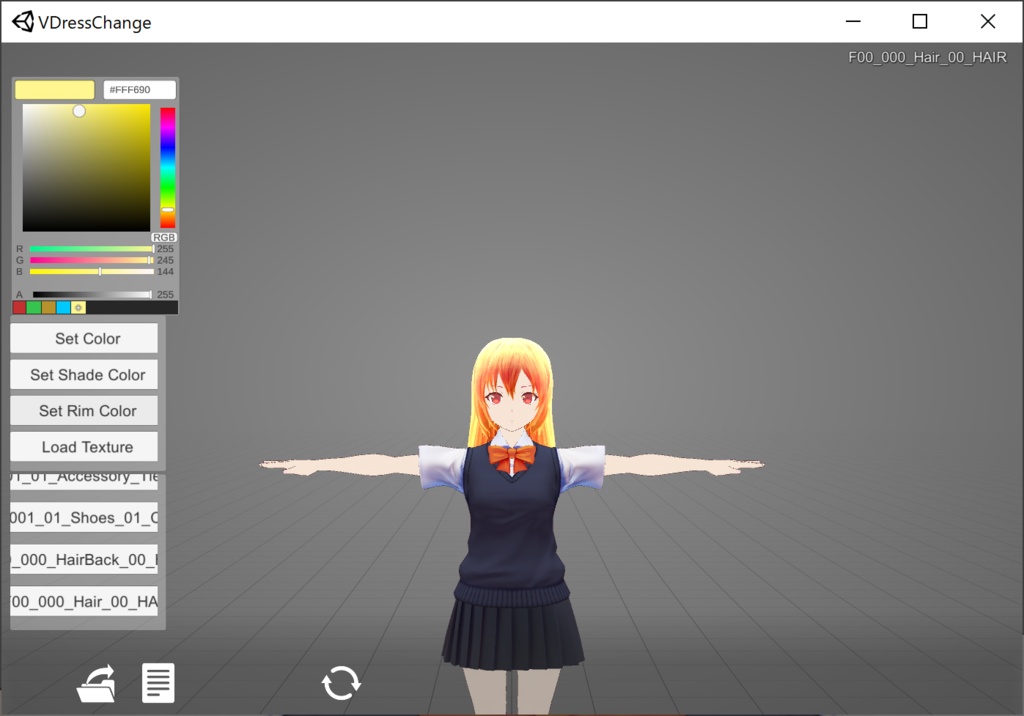Select the red saved color swatch

point(17,307)
